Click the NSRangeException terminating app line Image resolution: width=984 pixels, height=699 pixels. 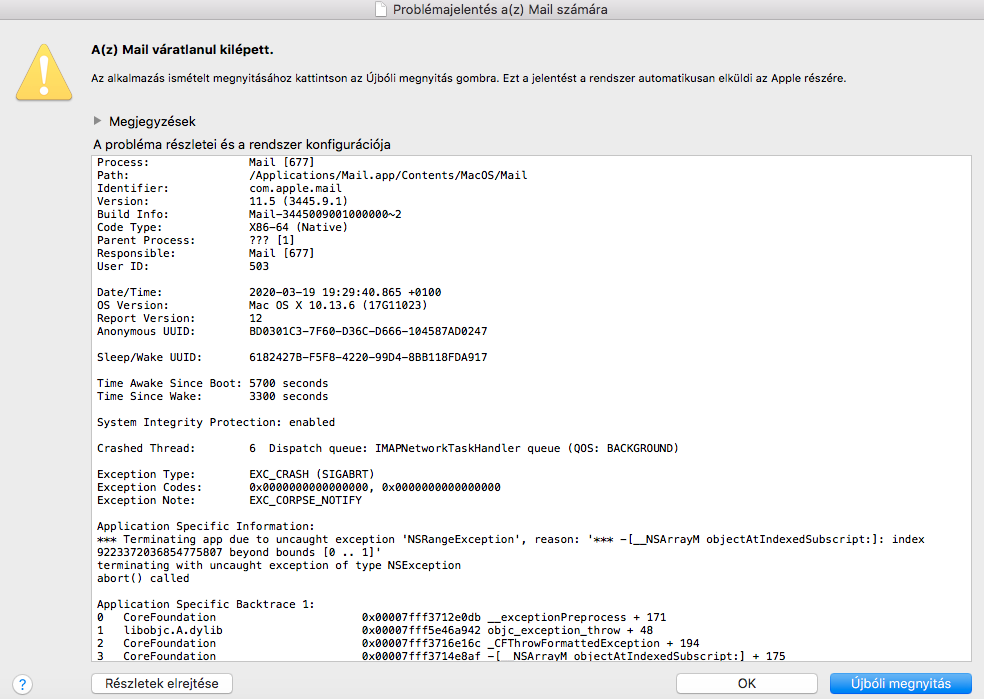511,539
